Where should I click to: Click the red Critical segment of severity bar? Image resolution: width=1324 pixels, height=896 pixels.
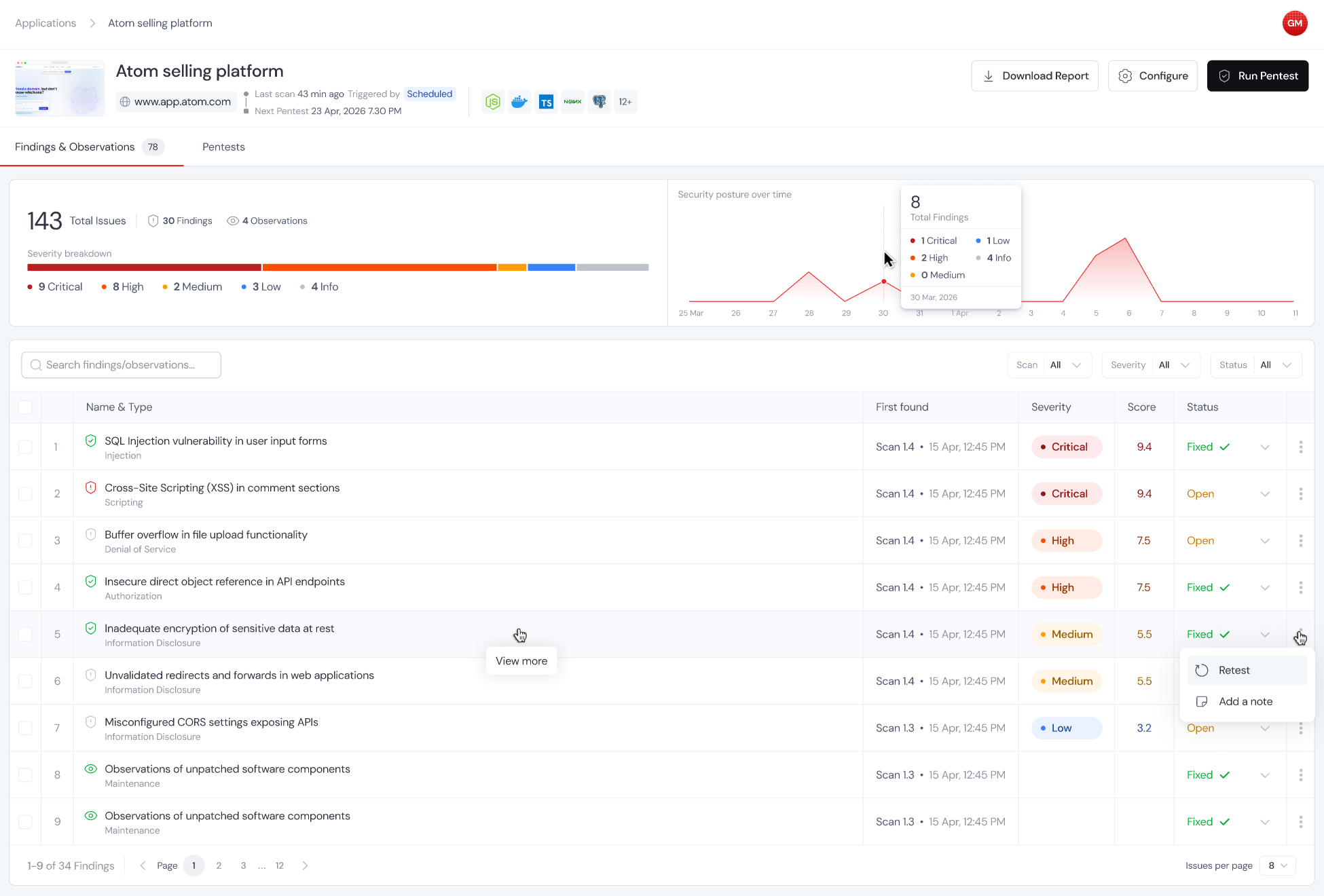144,267
